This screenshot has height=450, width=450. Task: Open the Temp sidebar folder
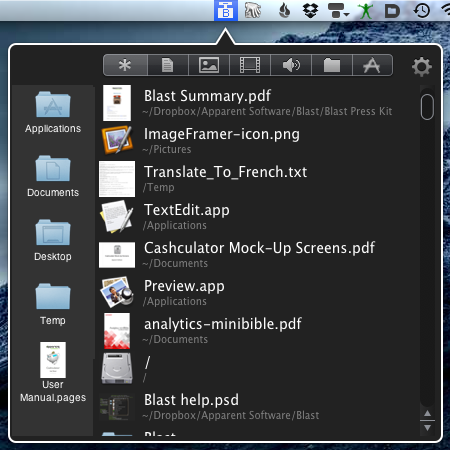pos(53,305)
